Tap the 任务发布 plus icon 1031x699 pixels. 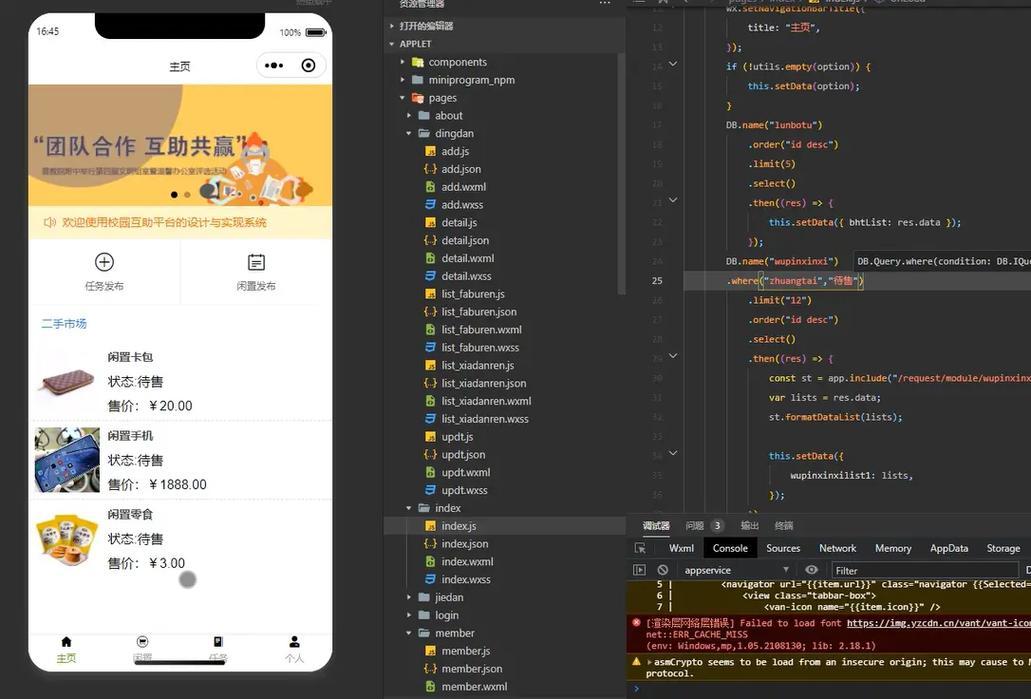click(x=104, y=262)
